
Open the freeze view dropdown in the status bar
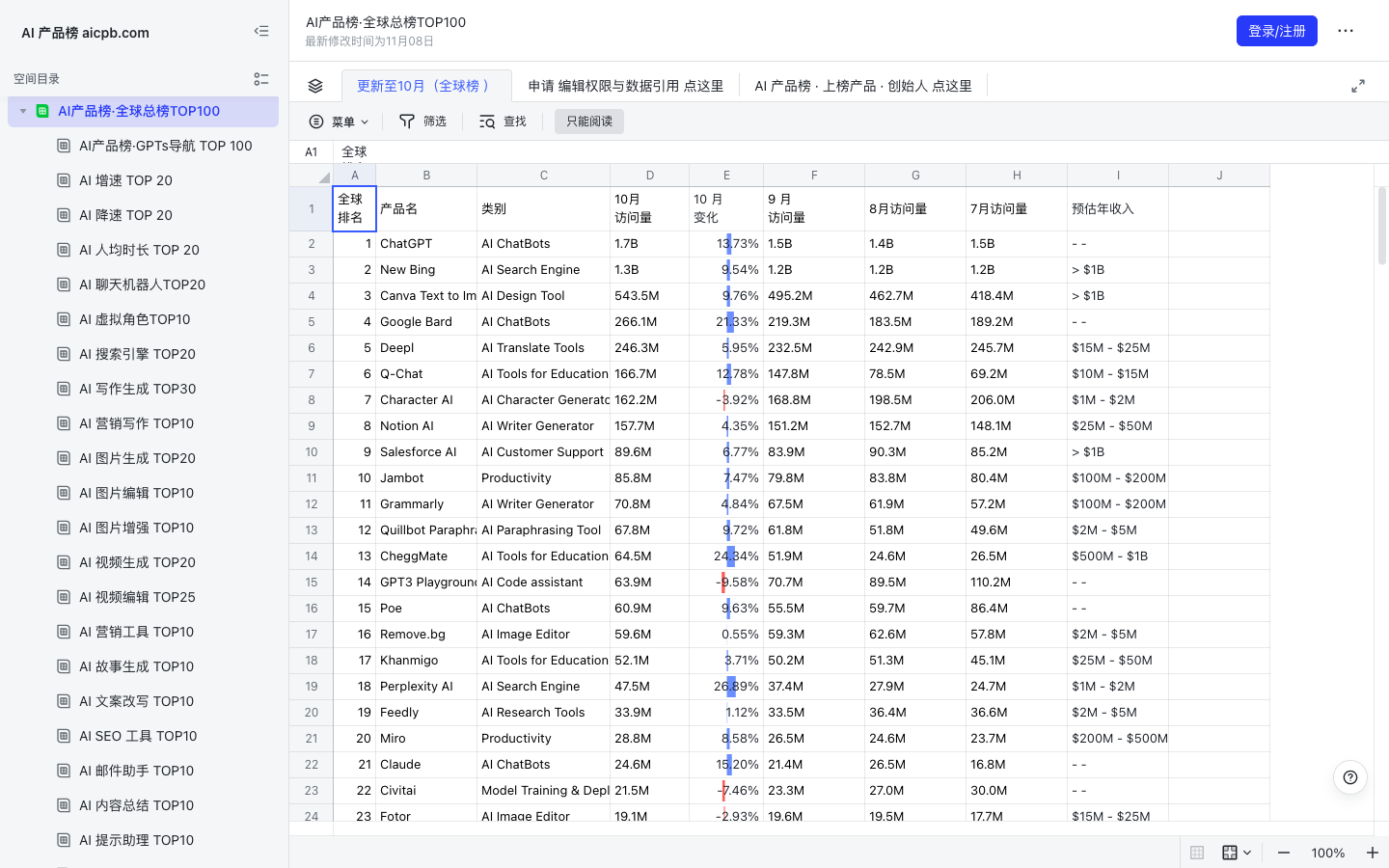pos(1237,853)
